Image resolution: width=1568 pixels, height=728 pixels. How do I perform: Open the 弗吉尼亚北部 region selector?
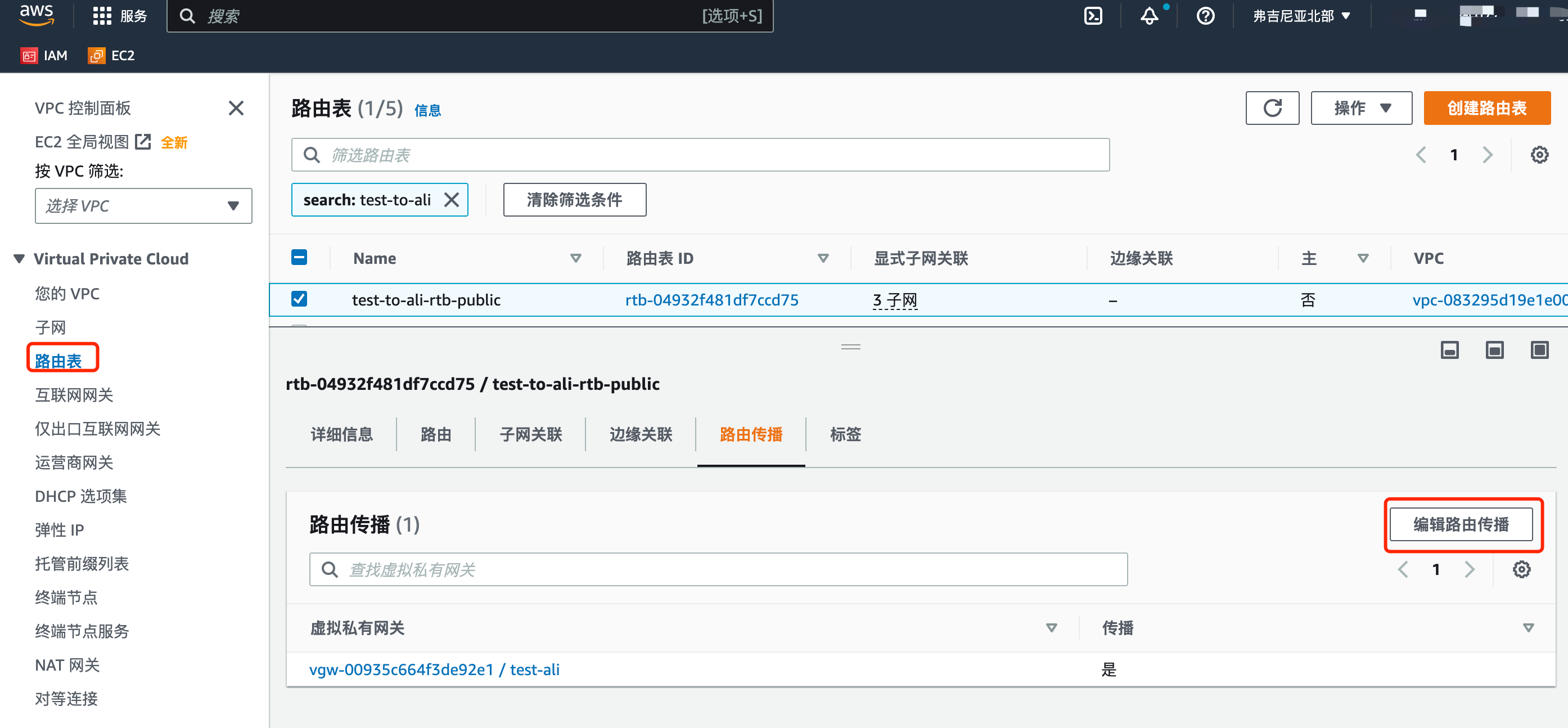pos(1301,16)
